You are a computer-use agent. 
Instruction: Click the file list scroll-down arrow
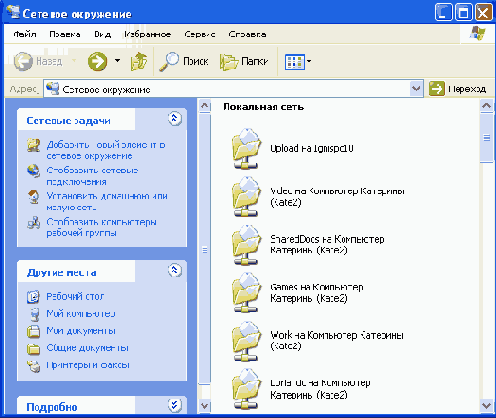486,406
